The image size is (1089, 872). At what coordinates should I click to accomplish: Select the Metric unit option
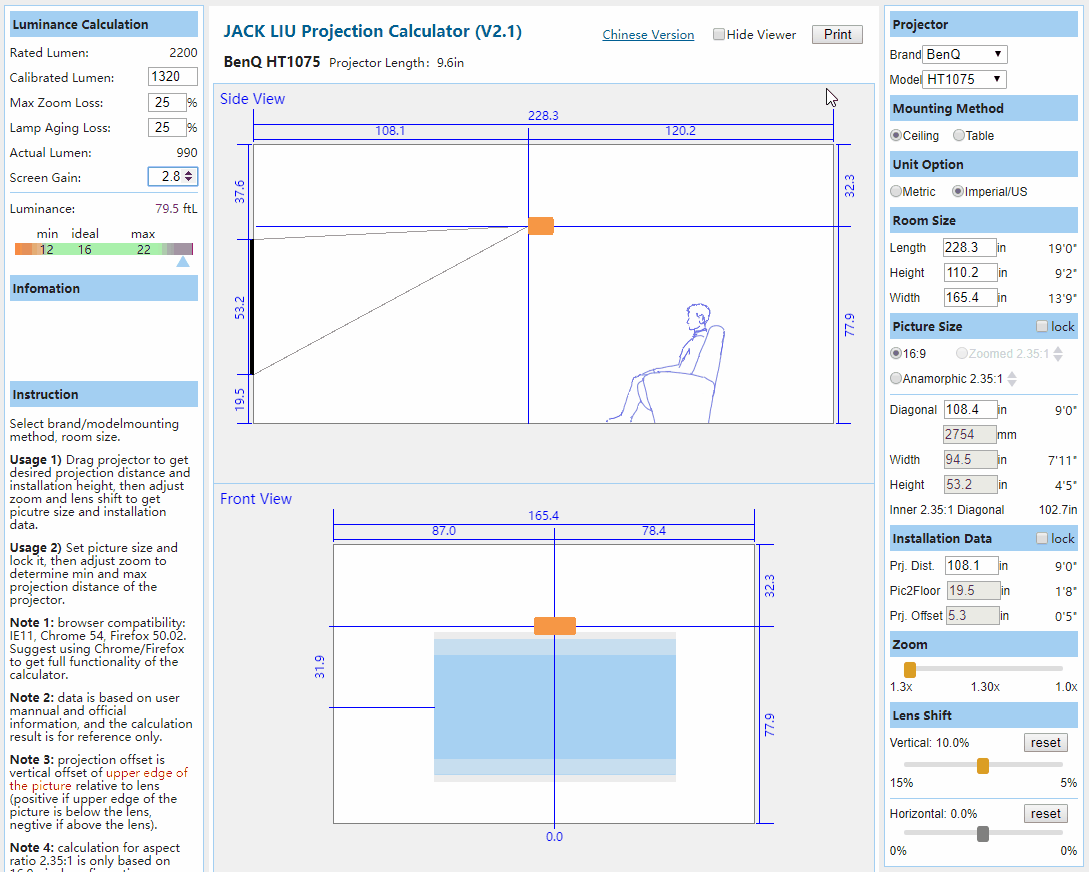coord(896,192)
